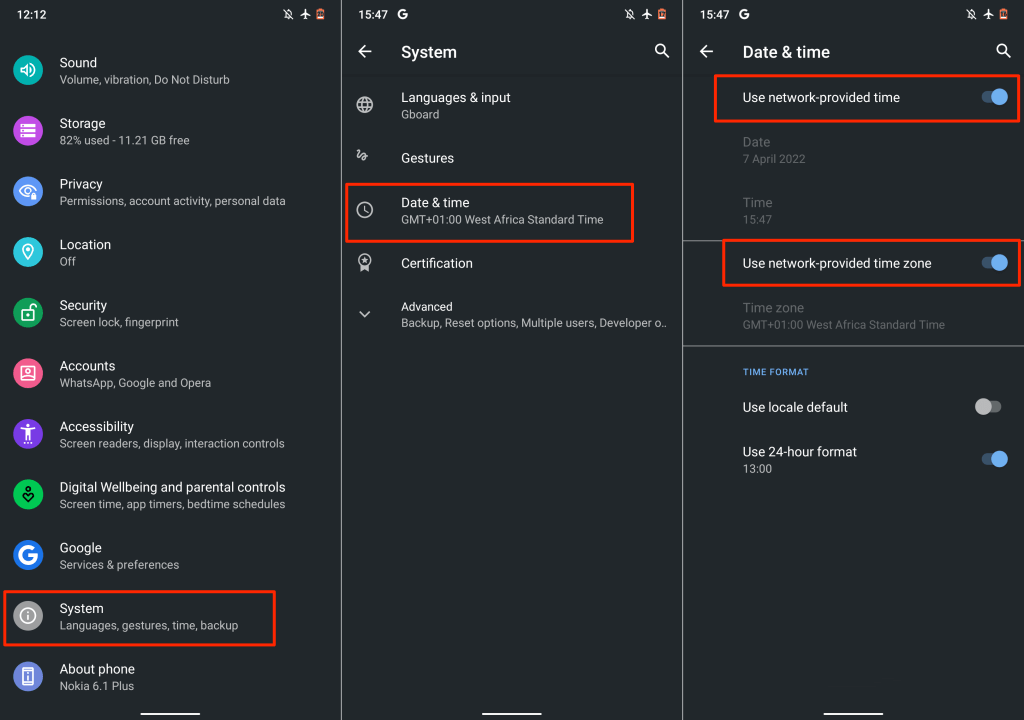Screen dimensions: 1024x720
Task: Tap the Certification entry
Action: point(511,263)
